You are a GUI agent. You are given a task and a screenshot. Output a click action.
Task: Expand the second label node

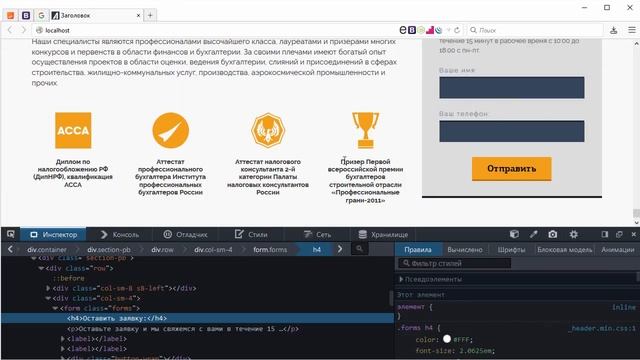(x=62, y=349)
